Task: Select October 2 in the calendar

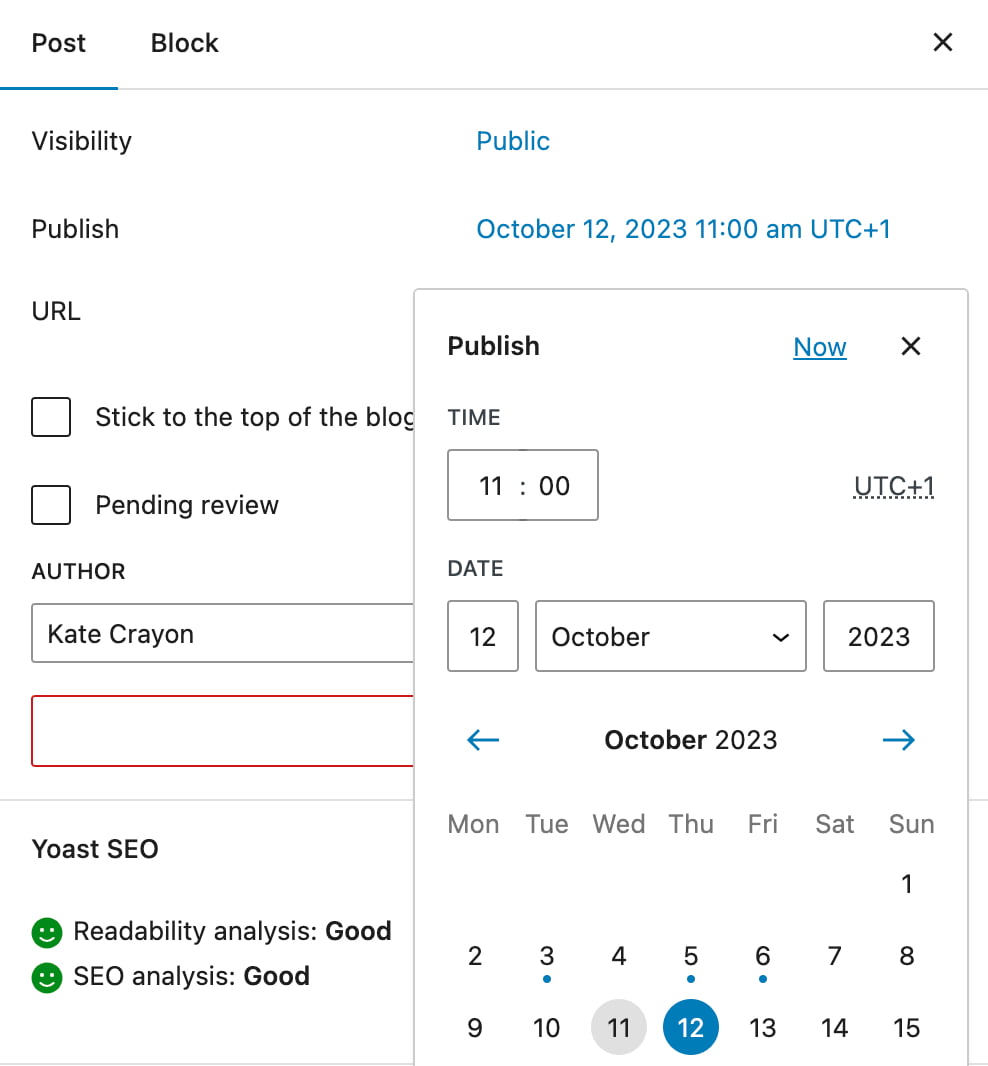Action: pyautogui.click(x=475, y=956)
